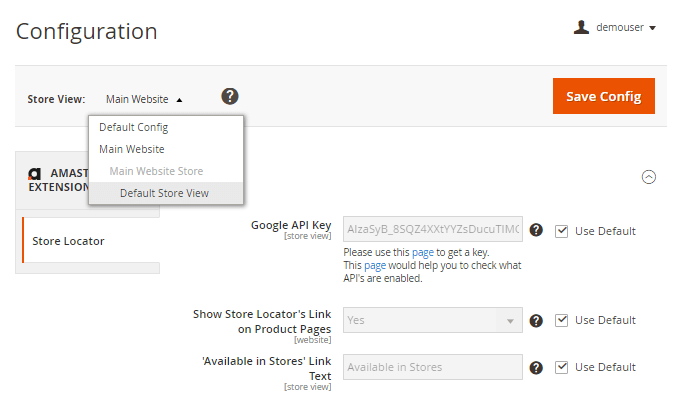Image resolution: width=685 pixels, height=400 pixels.
Task: Toggle Use Default for 'Available in Stores' Link Text
Action: (562, 367)
